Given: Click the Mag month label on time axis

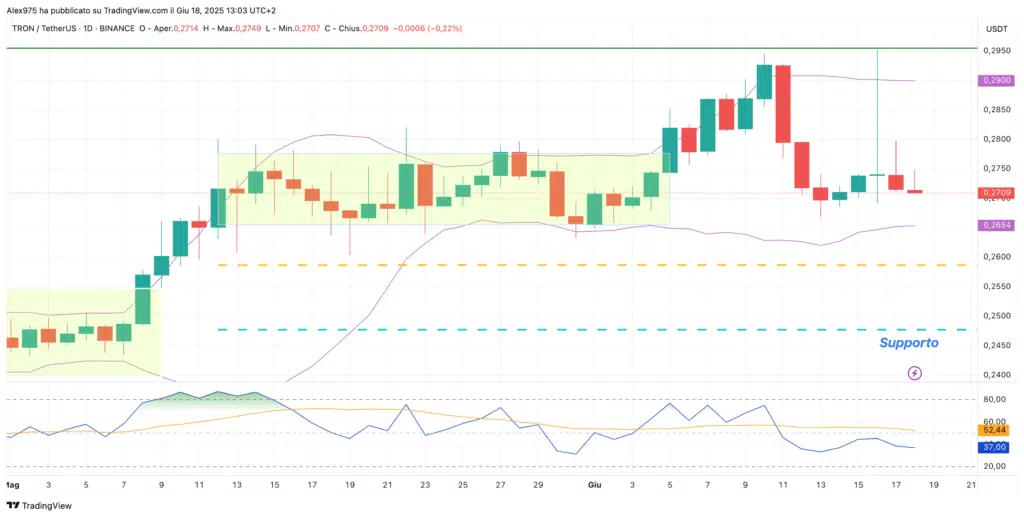Looking at the screenshot, I should [x=11, y=484].
